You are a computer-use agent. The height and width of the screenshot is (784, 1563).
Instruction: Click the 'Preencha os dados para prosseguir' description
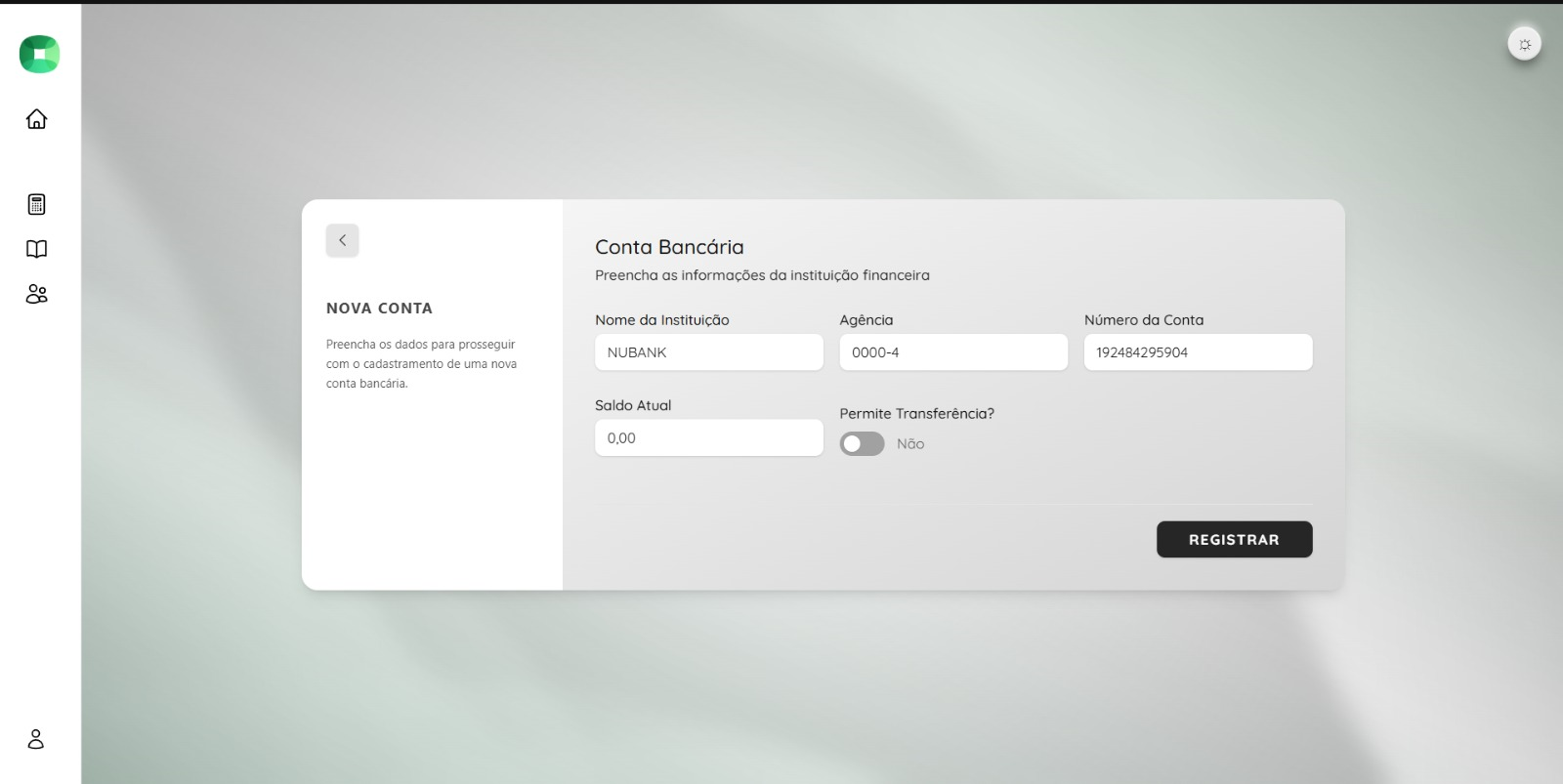pos(421,363)
